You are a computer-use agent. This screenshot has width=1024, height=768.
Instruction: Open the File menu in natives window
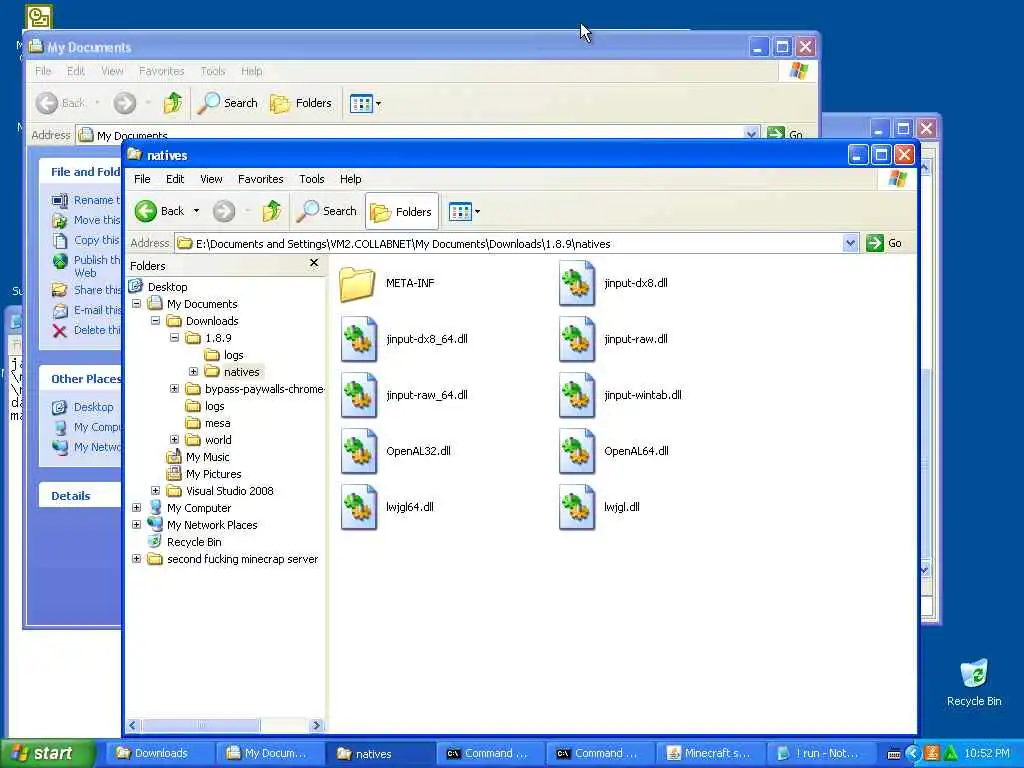point(142,179)
